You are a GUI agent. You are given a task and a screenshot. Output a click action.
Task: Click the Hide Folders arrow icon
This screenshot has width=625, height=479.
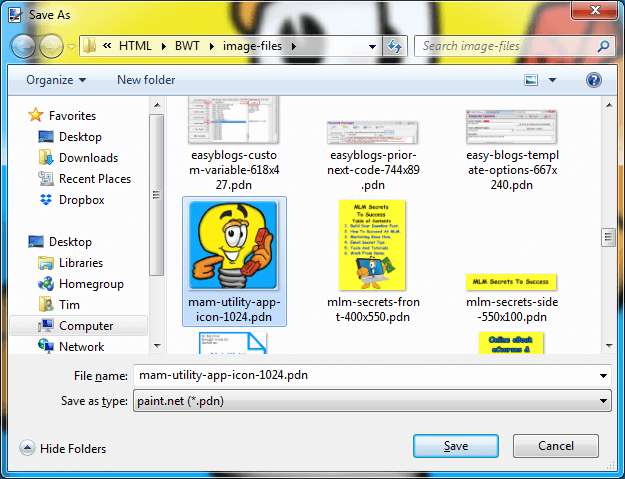tap(27, 448)
